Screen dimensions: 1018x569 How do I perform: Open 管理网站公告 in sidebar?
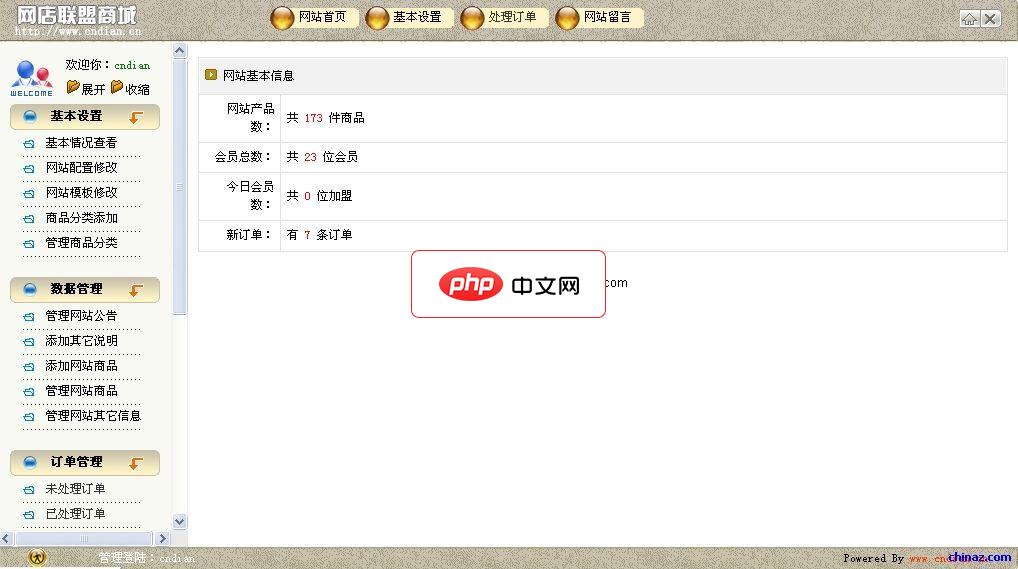point(81,316)
